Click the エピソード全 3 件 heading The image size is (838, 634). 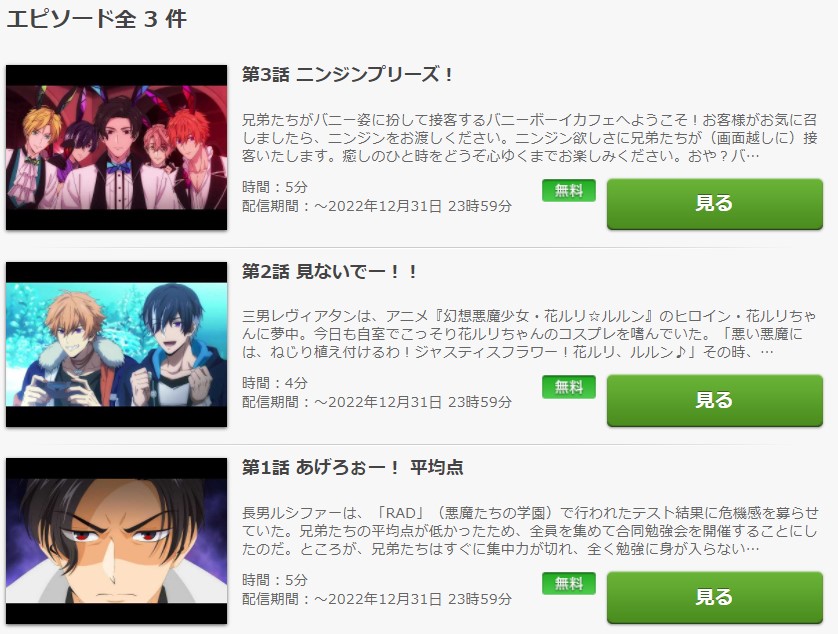tap(97, 19)
